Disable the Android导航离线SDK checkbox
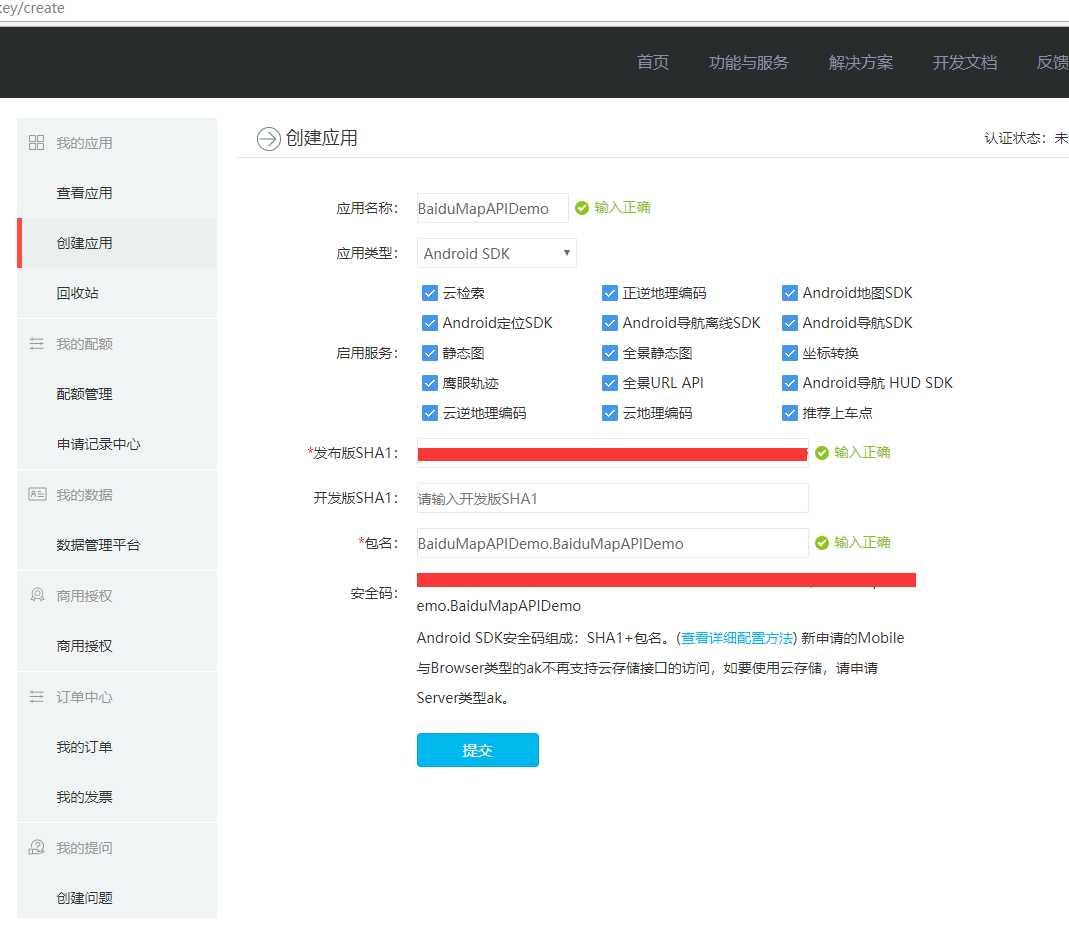The image size is (1069, 936). pyautogui.click(x=609, y=323)
